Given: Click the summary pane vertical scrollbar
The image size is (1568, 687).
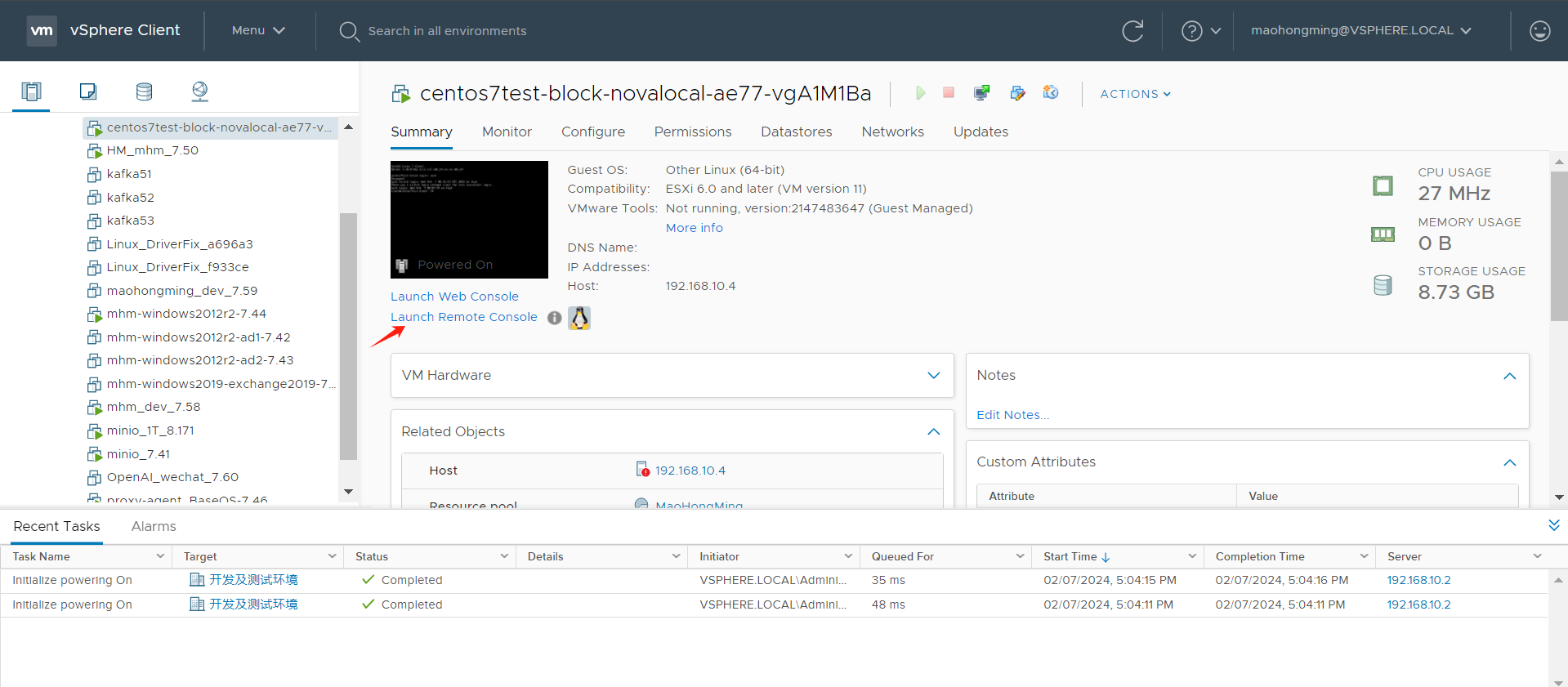Looking at the screenshot, I should (1559, 247).
